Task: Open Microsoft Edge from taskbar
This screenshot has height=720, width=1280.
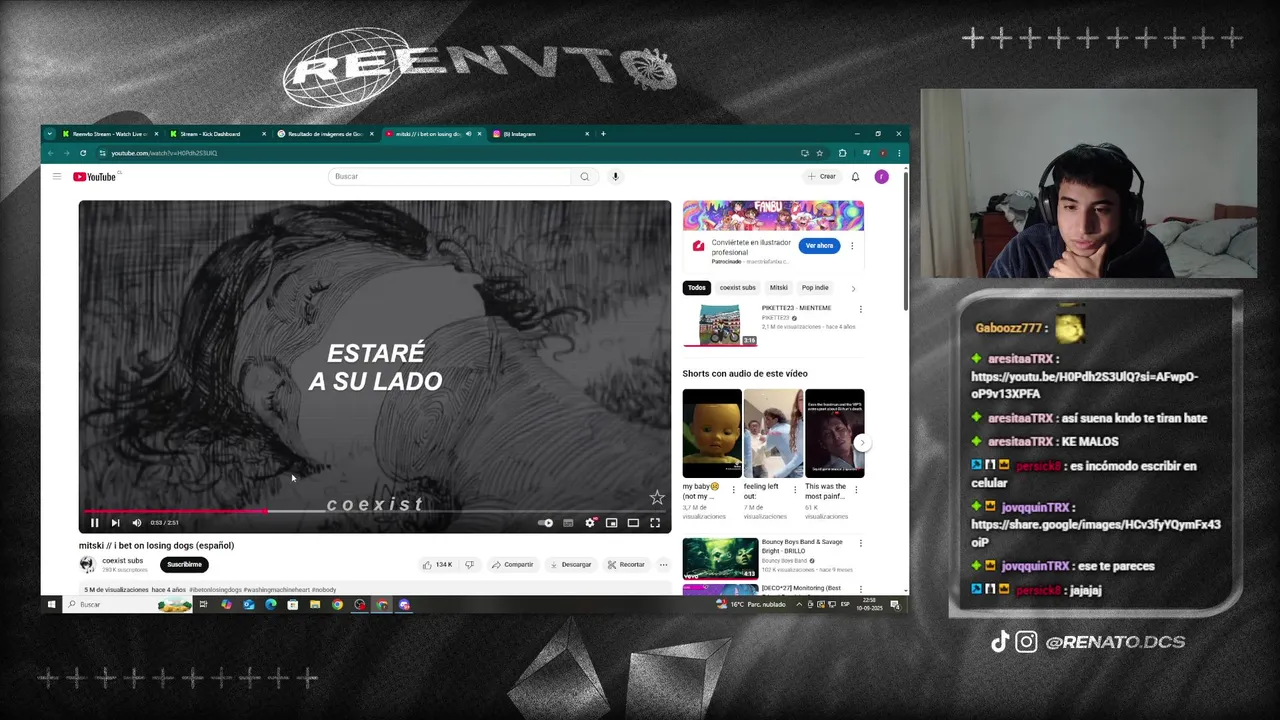Action: pyautogui.click(x=271, y=604)
